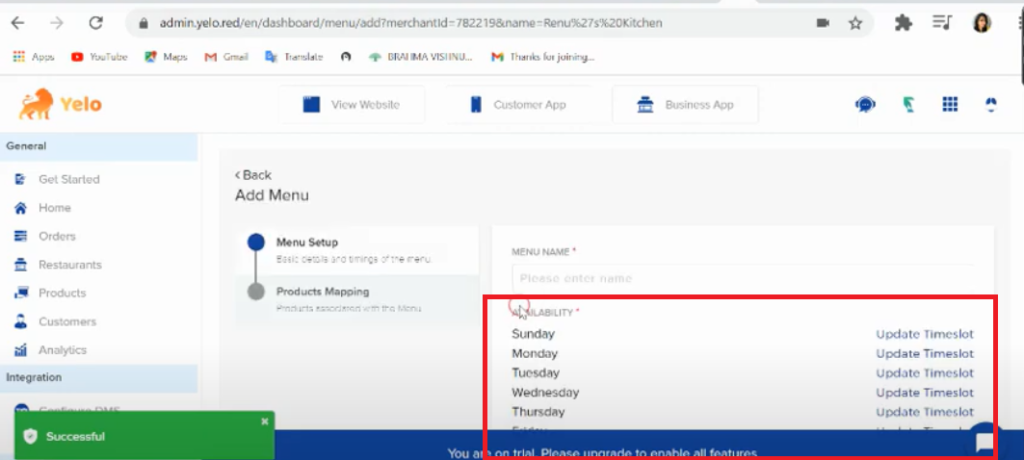Image resolution: width=1024 pixels, height=460 pixels.
Task: Click the Home icon in sidebar
Action: pos(19,208)
